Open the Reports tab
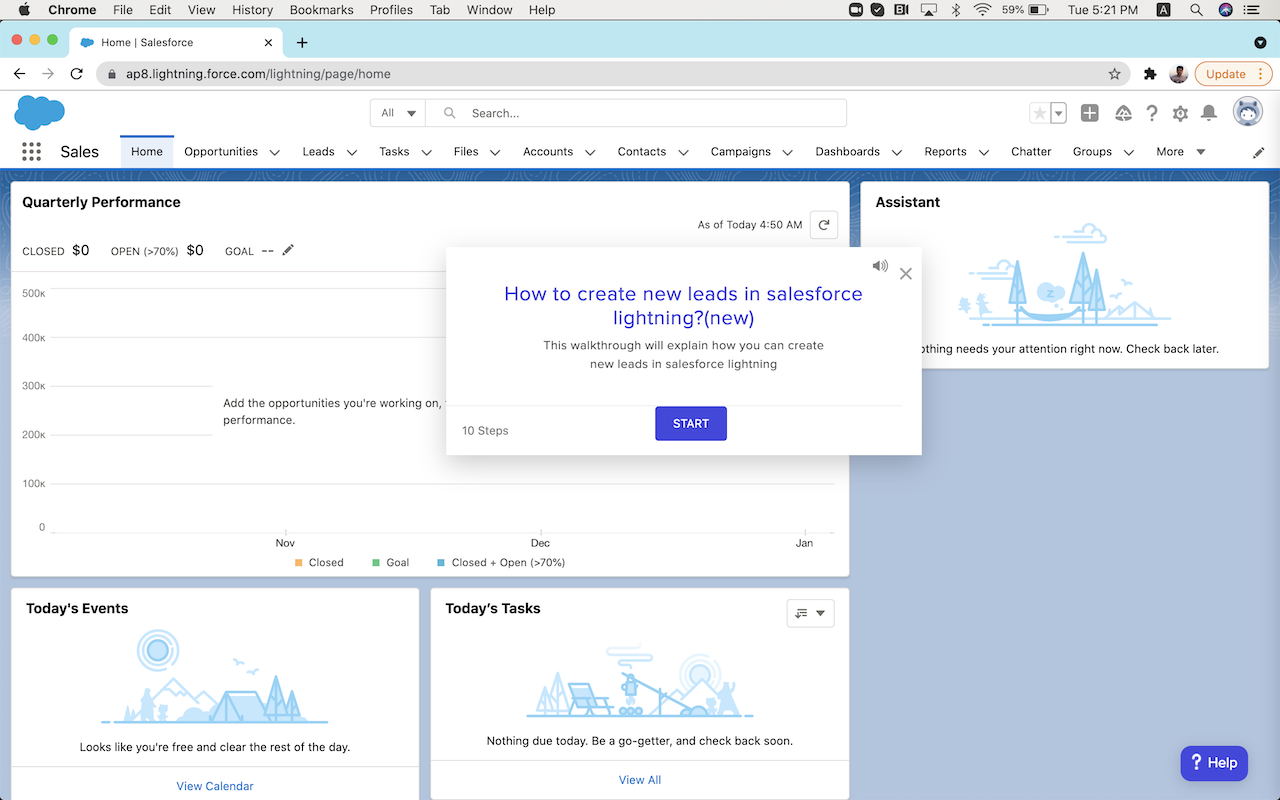This screenshot has width=1280, height=800. (945, 152)
